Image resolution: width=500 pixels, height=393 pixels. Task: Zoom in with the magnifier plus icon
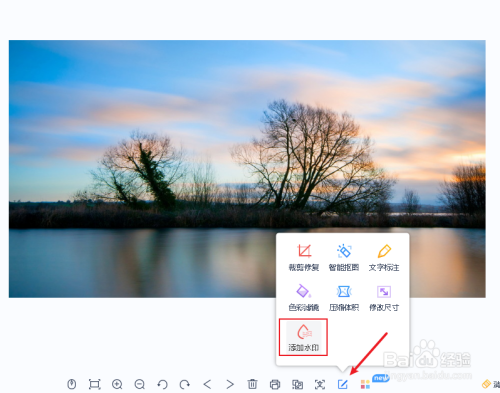click(117, 384)
